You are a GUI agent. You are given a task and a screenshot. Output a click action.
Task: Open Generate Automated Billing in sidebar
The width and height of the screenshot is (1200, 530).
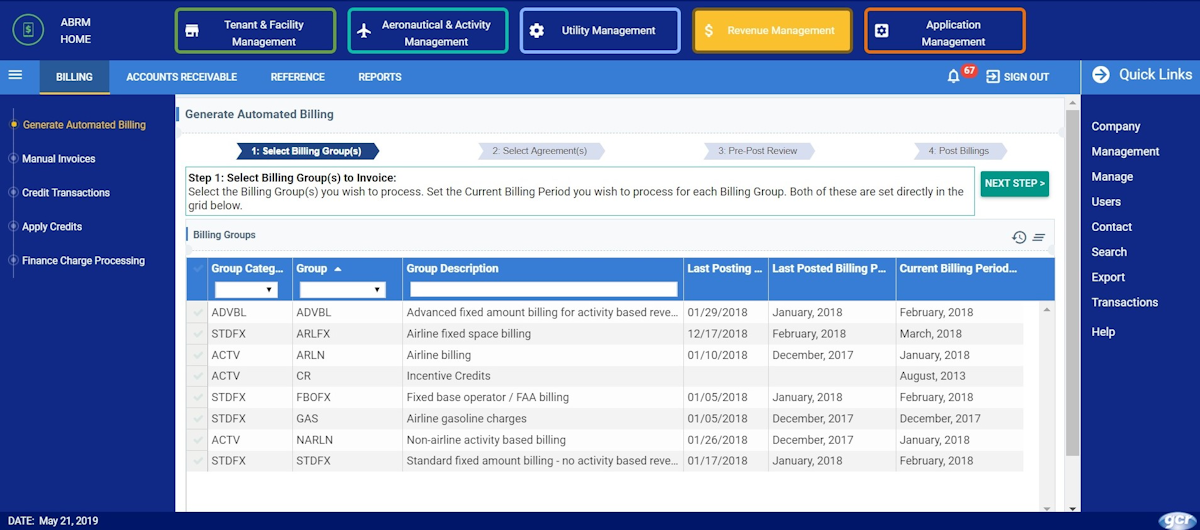84,125
